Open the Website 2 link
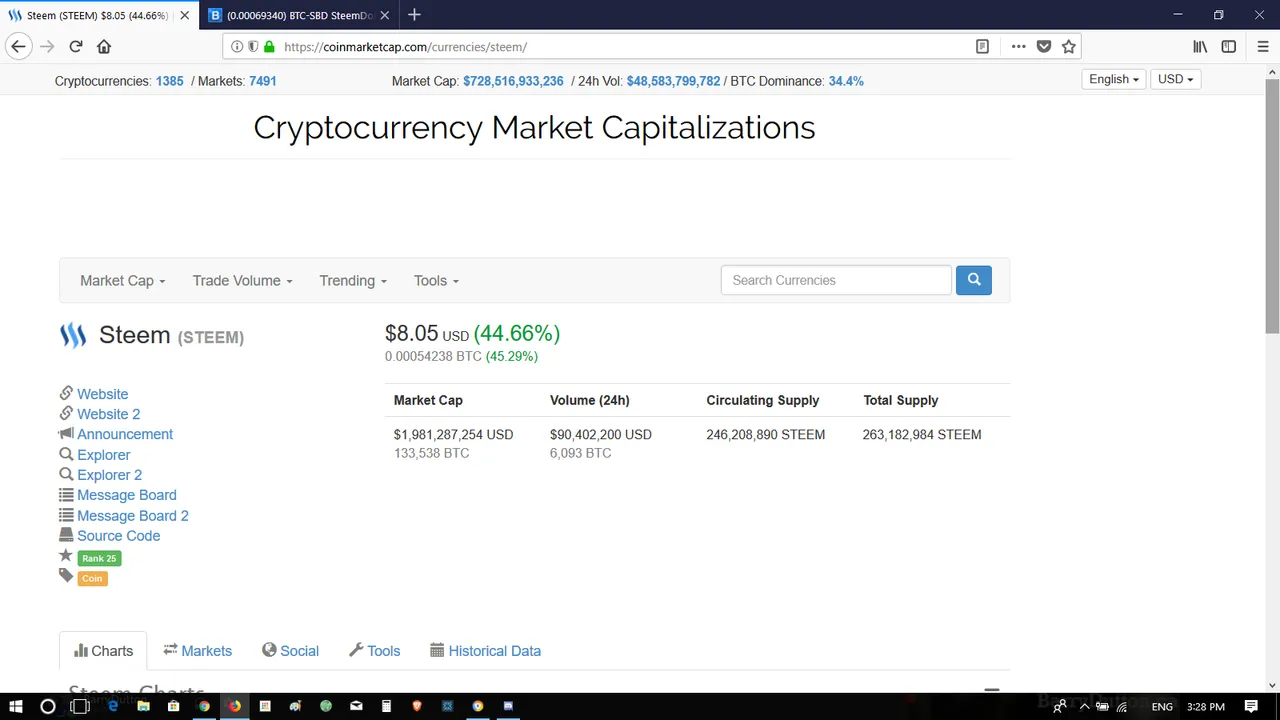 [x=108, y=414]
